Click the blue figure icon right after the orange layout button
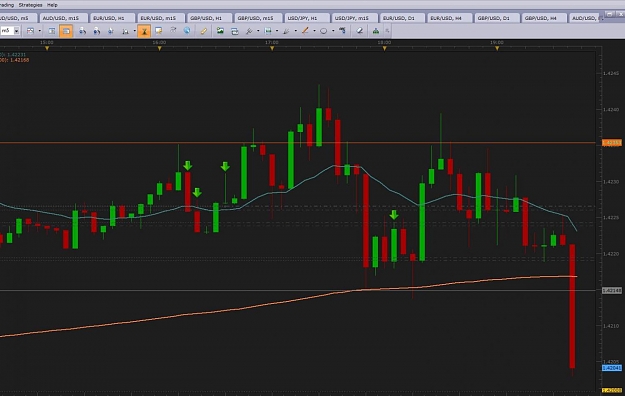Screen dimensions: 625x396 click(x=82, y=31)
